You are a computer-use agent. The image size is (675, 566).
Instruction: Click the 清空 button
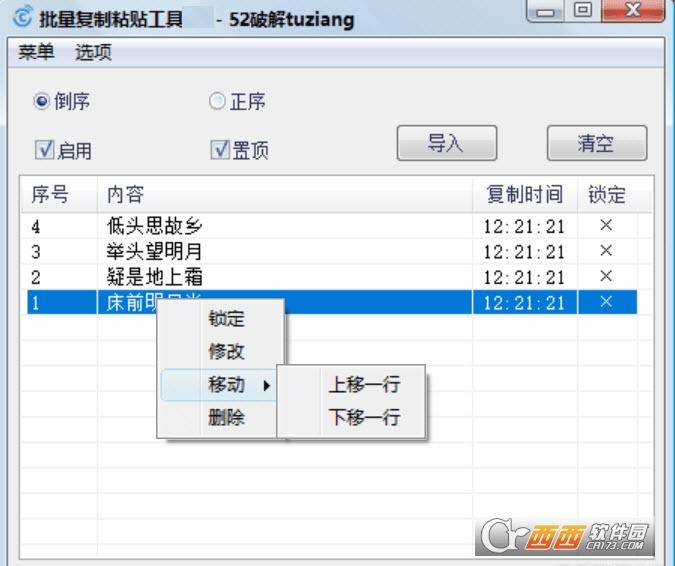[597, 143]
